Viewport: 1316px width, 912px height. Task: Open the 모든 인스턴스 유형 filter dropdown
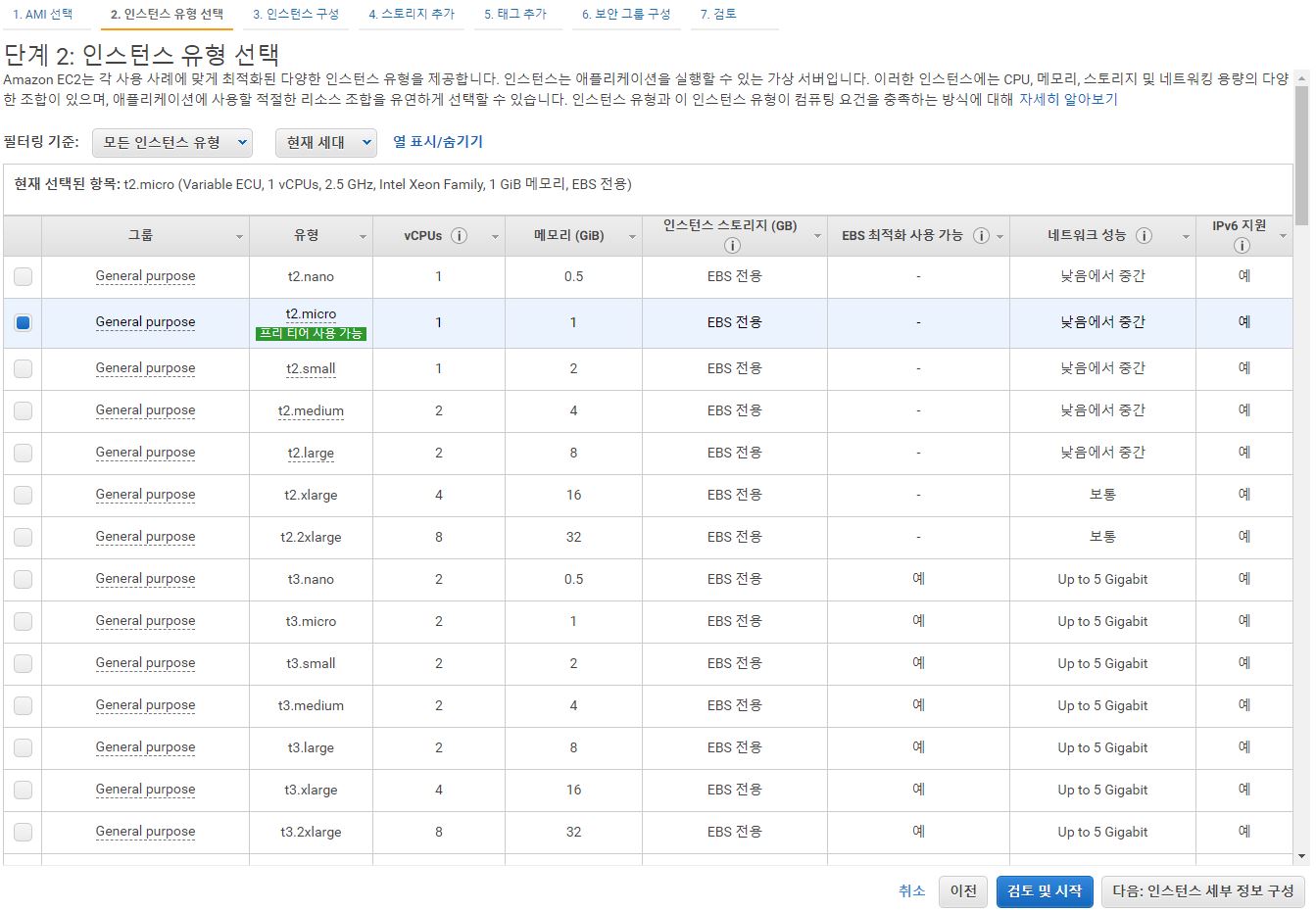pos(172,143)
